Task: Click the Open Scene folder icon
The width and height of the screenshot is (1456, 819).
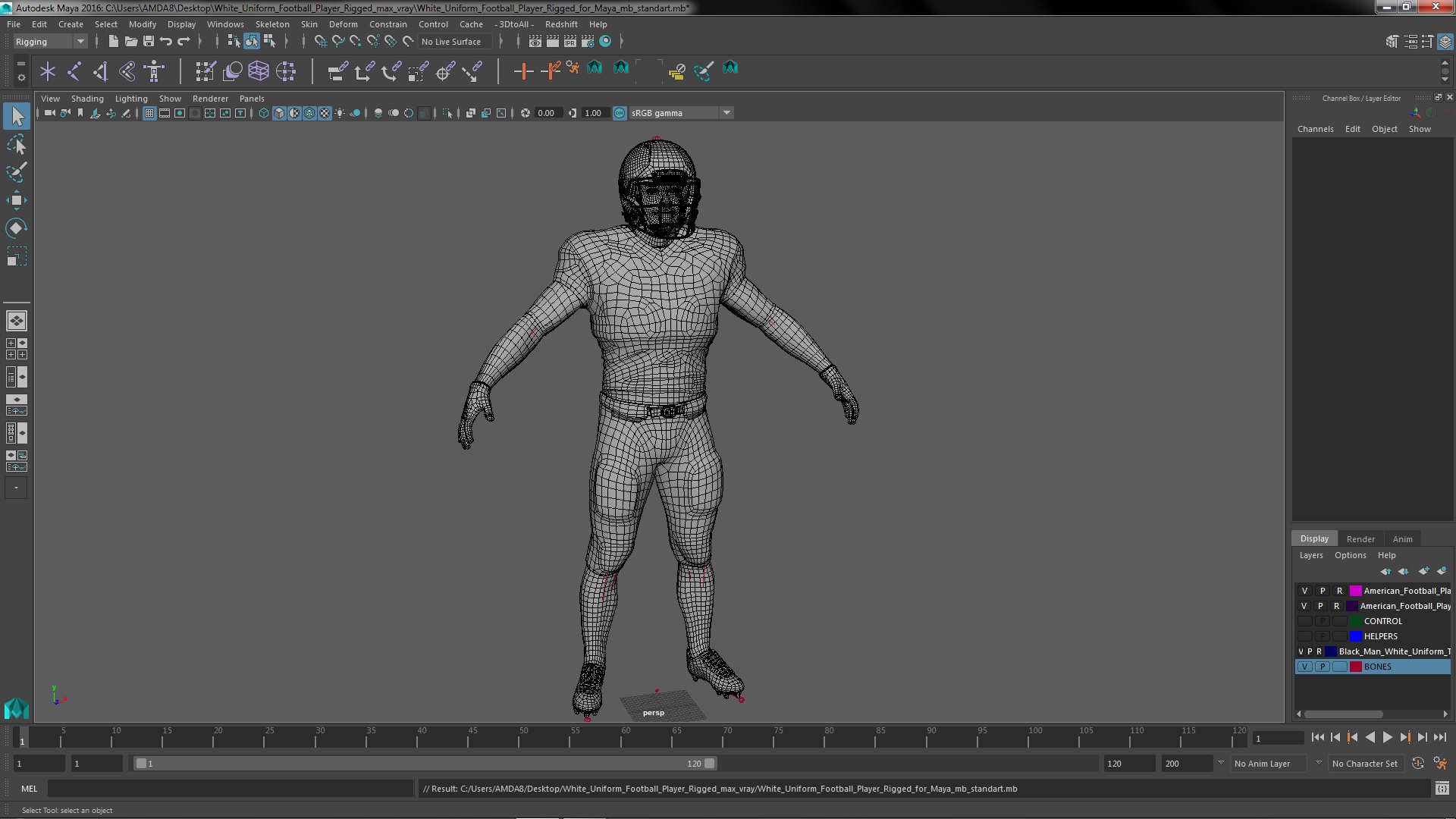Action: 130,42
